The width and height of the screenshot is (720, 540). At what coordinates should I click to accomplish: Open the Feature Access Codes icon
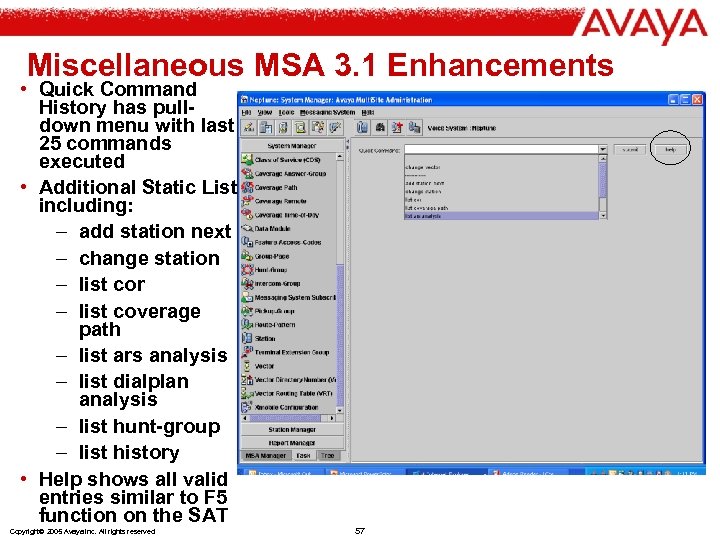point(248,242)
